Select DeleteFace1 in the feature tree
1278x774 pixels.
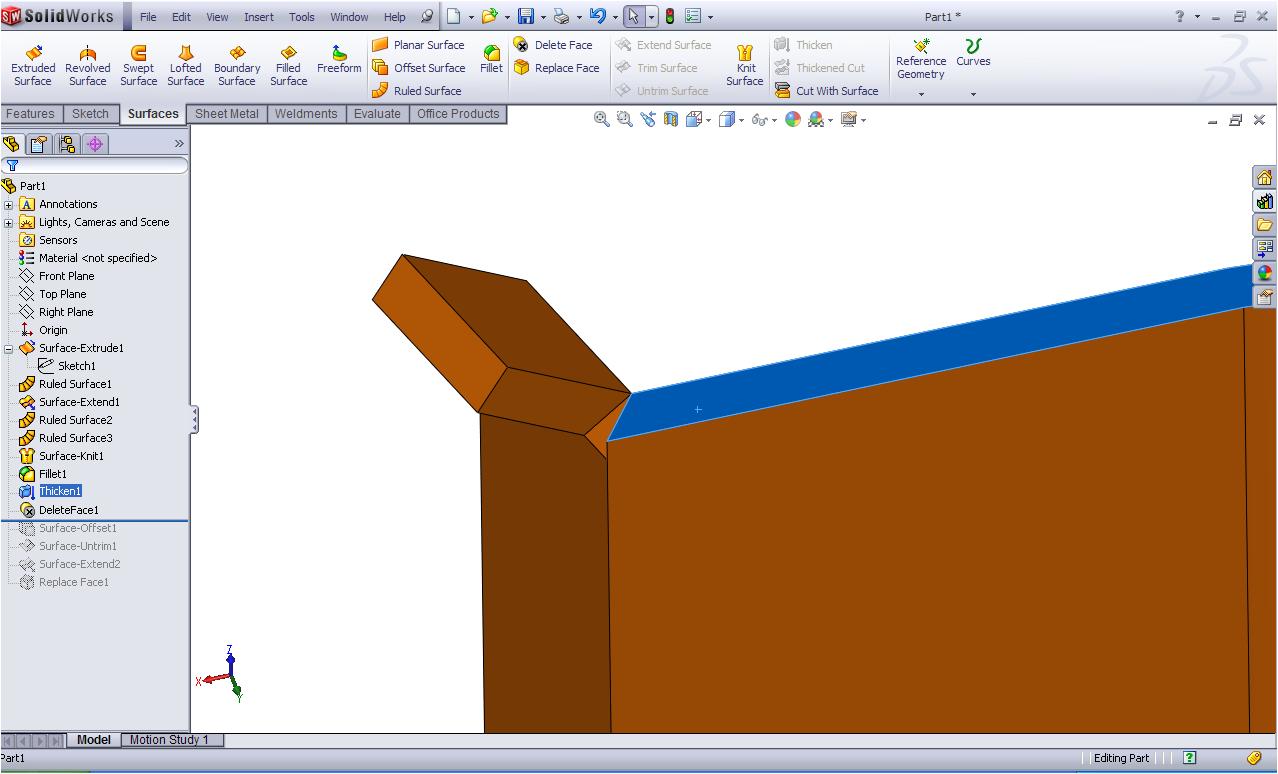coord(68,510)
